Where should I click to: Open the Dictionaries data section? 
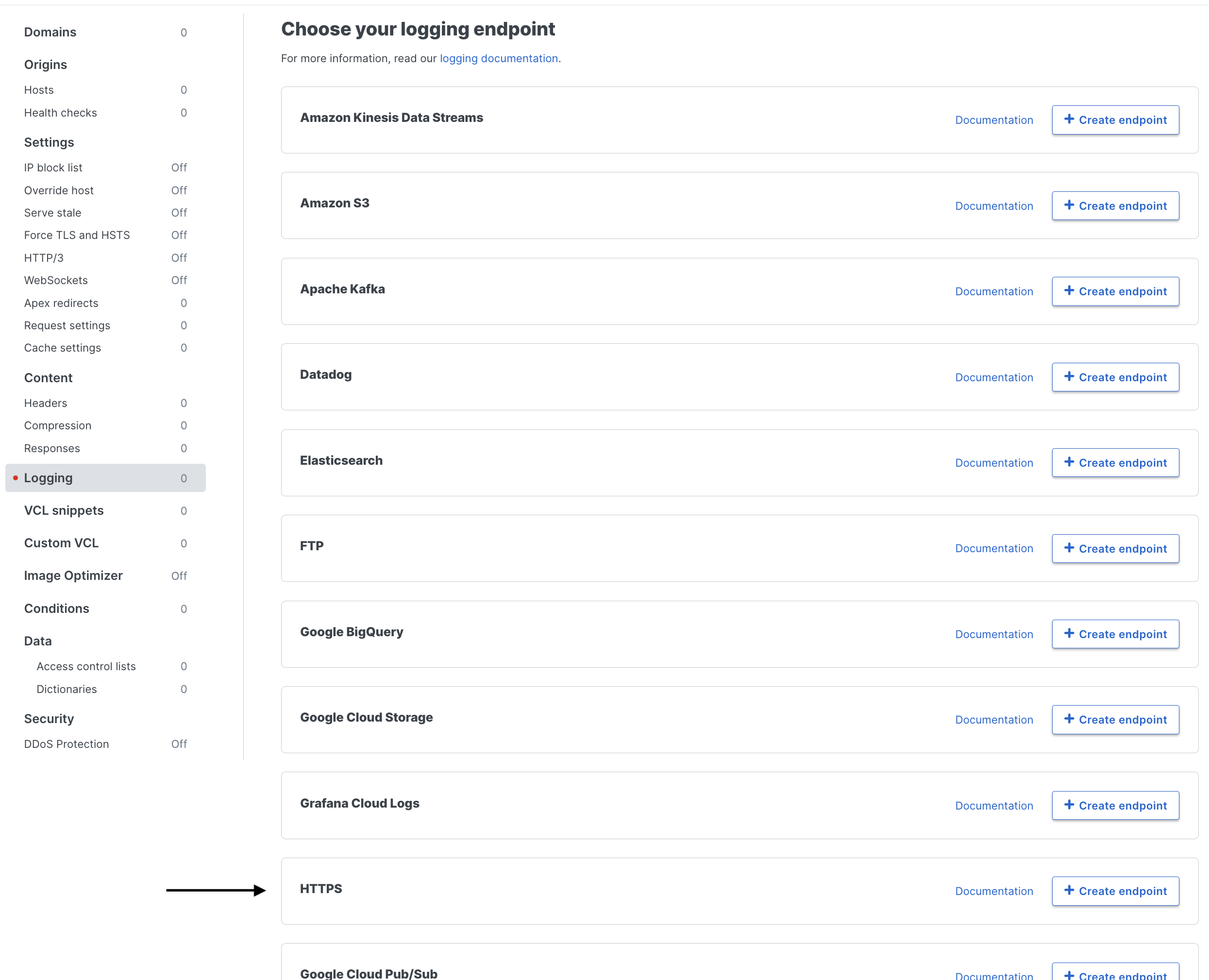tap(67, 689)
